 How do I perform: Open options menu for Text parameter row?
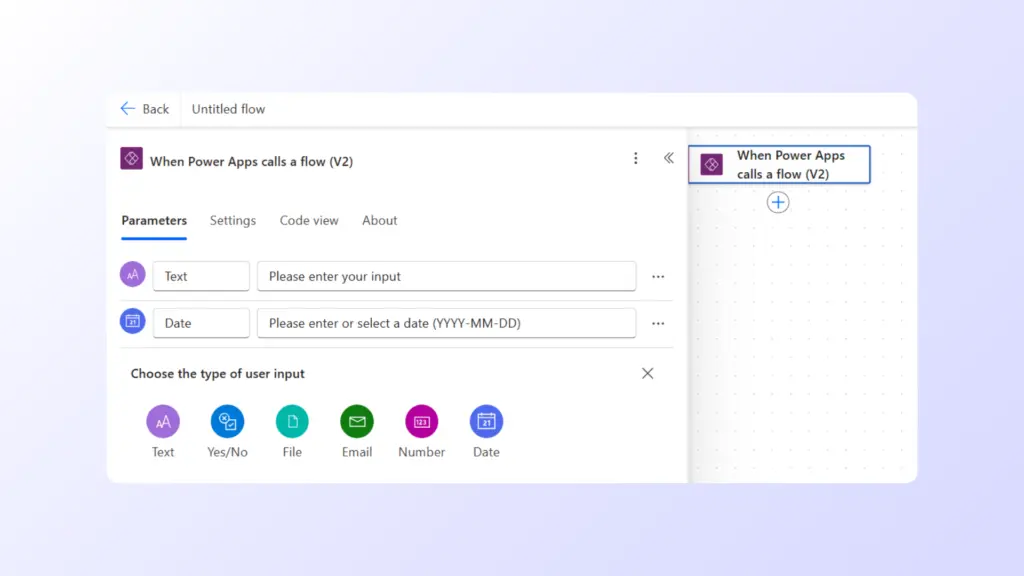click(x=658, y=277)
